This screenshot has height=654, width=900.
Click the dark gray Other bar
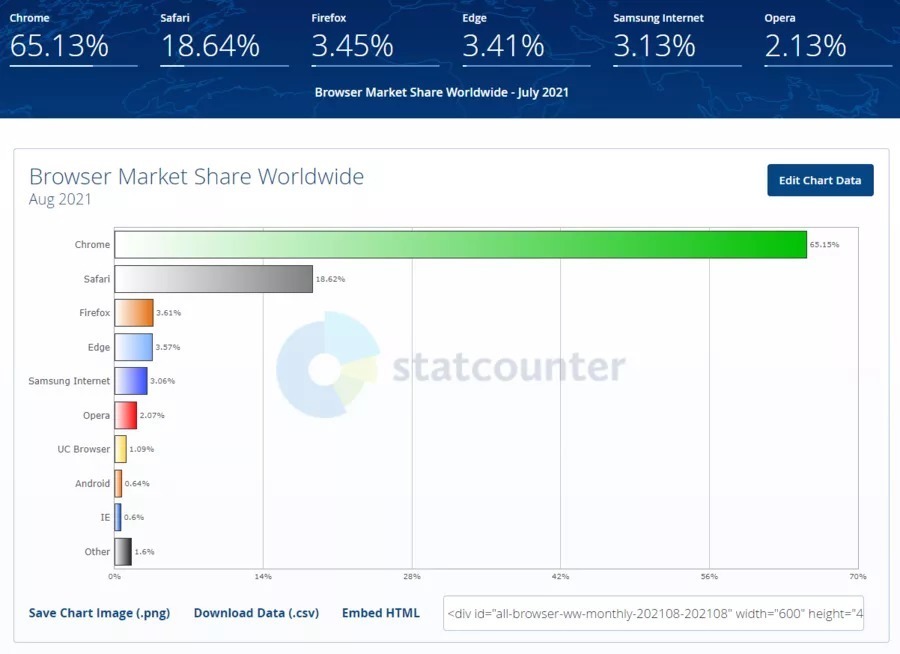pos(123,551)
